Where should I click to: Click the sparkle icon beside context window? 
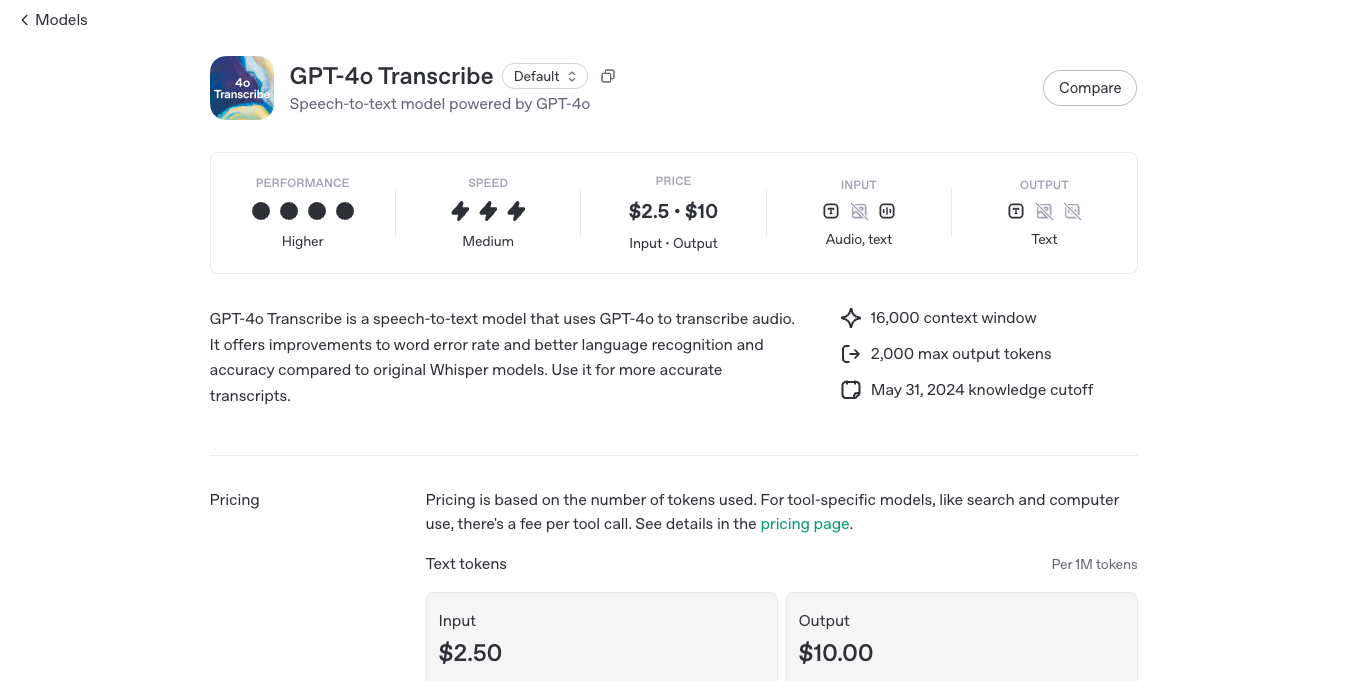coord(851,318)
